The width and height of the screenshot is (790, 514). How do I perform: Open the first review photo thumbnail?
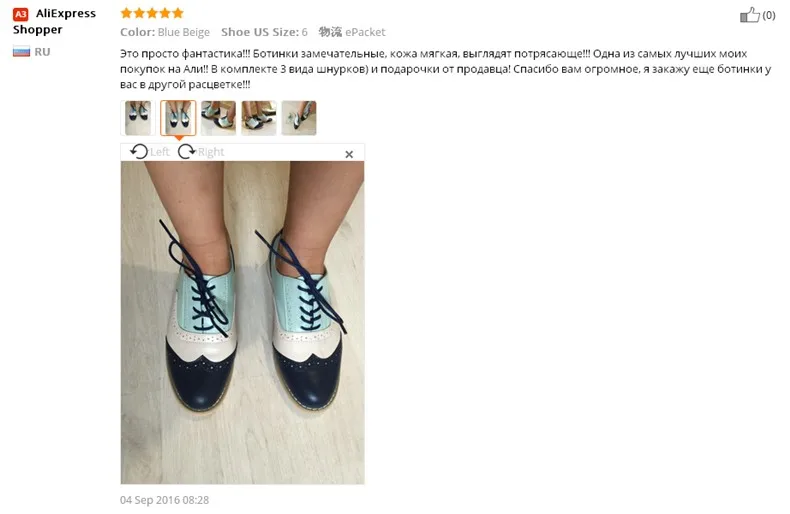pyautogui.click(x=138, y=118)
